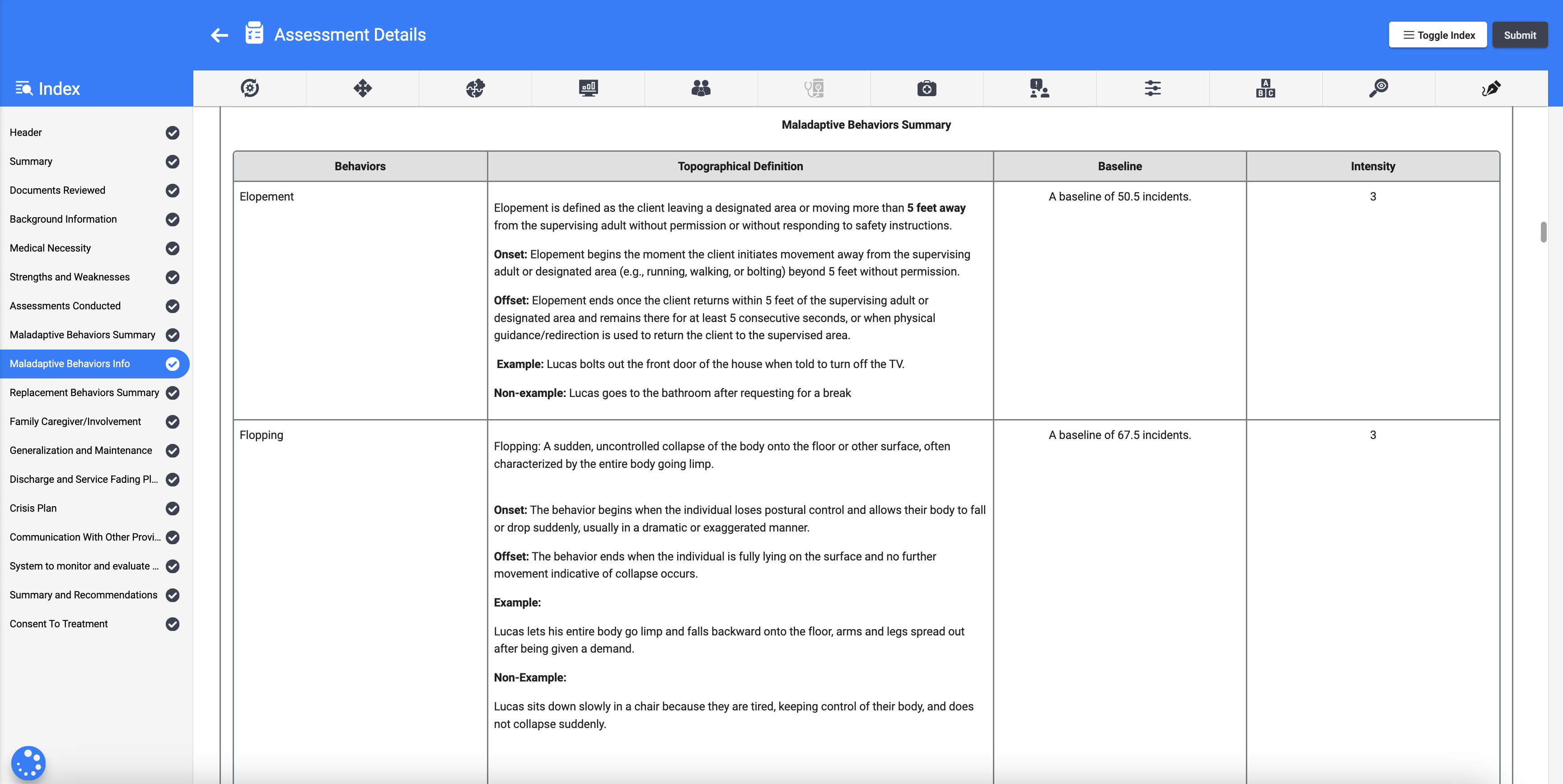Select Maladaptive Behaviors Summary in index
1563x784 pixels.
82,334
